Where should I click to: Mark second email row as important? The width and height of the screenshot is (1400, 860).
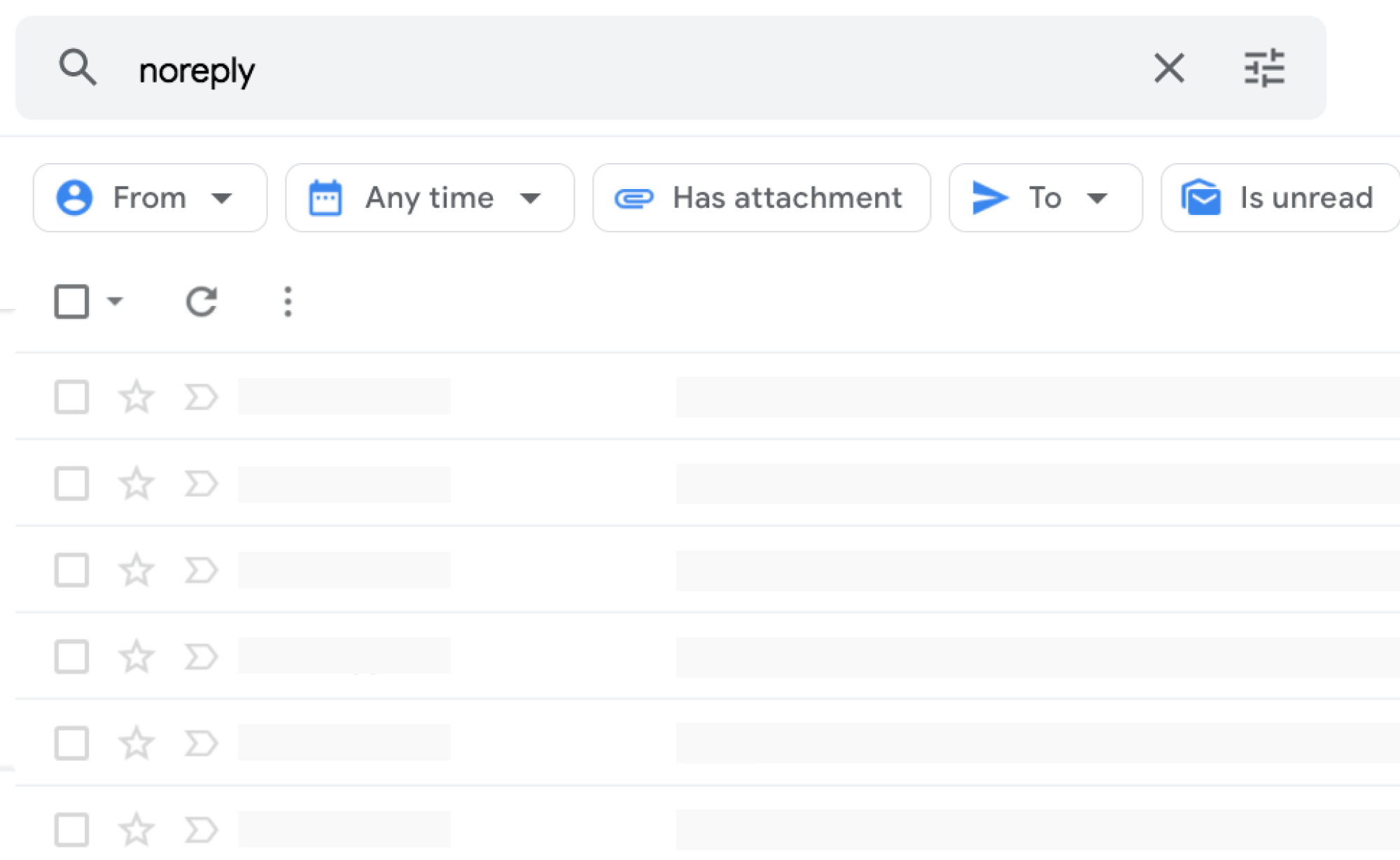point(201,484)
